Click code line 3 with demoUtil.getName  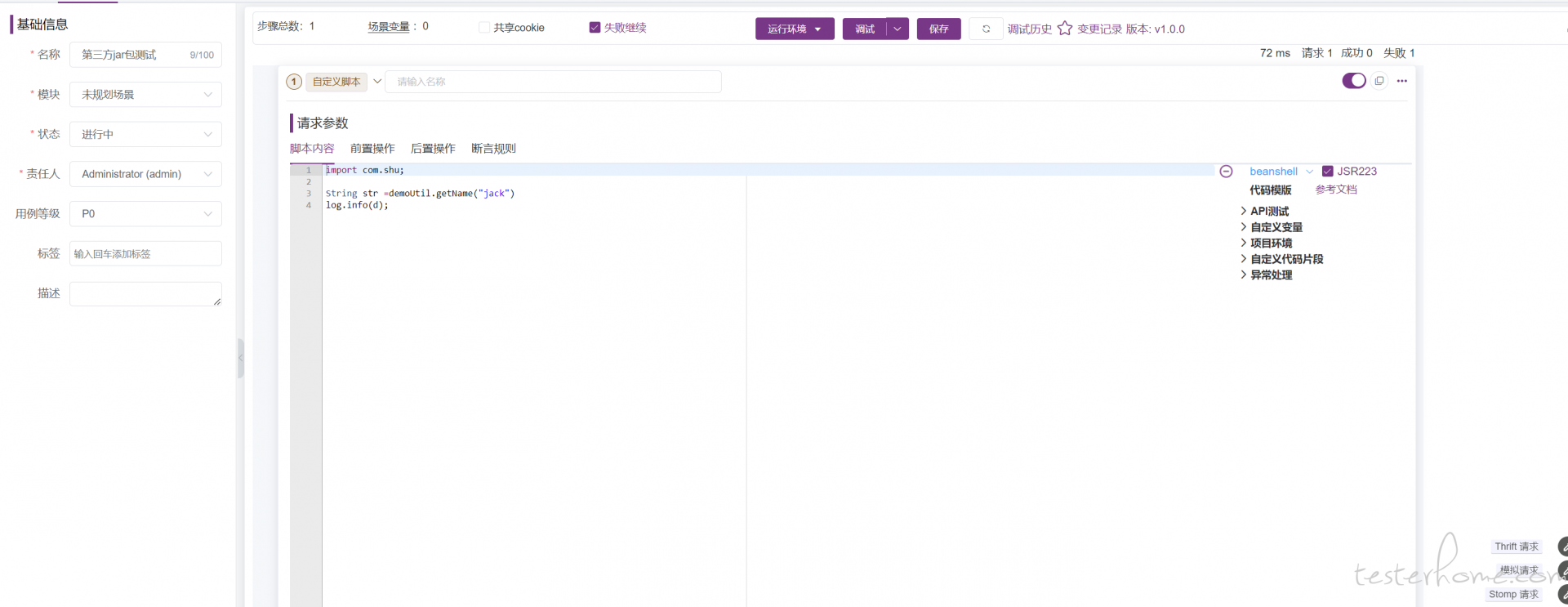(421, 194)
